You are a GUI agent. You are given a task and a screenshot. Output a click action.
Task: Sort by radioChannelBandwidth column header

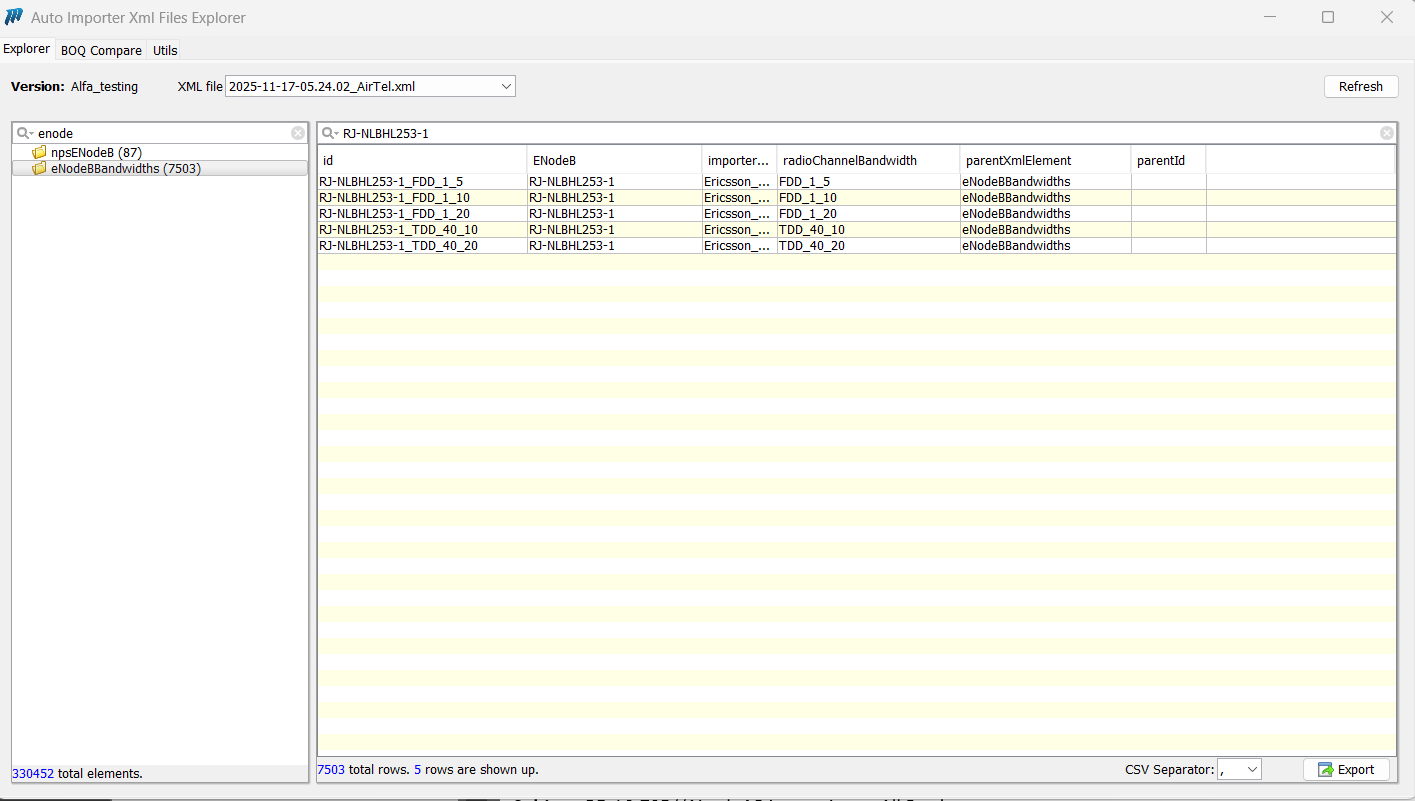(x=849, y=160)
